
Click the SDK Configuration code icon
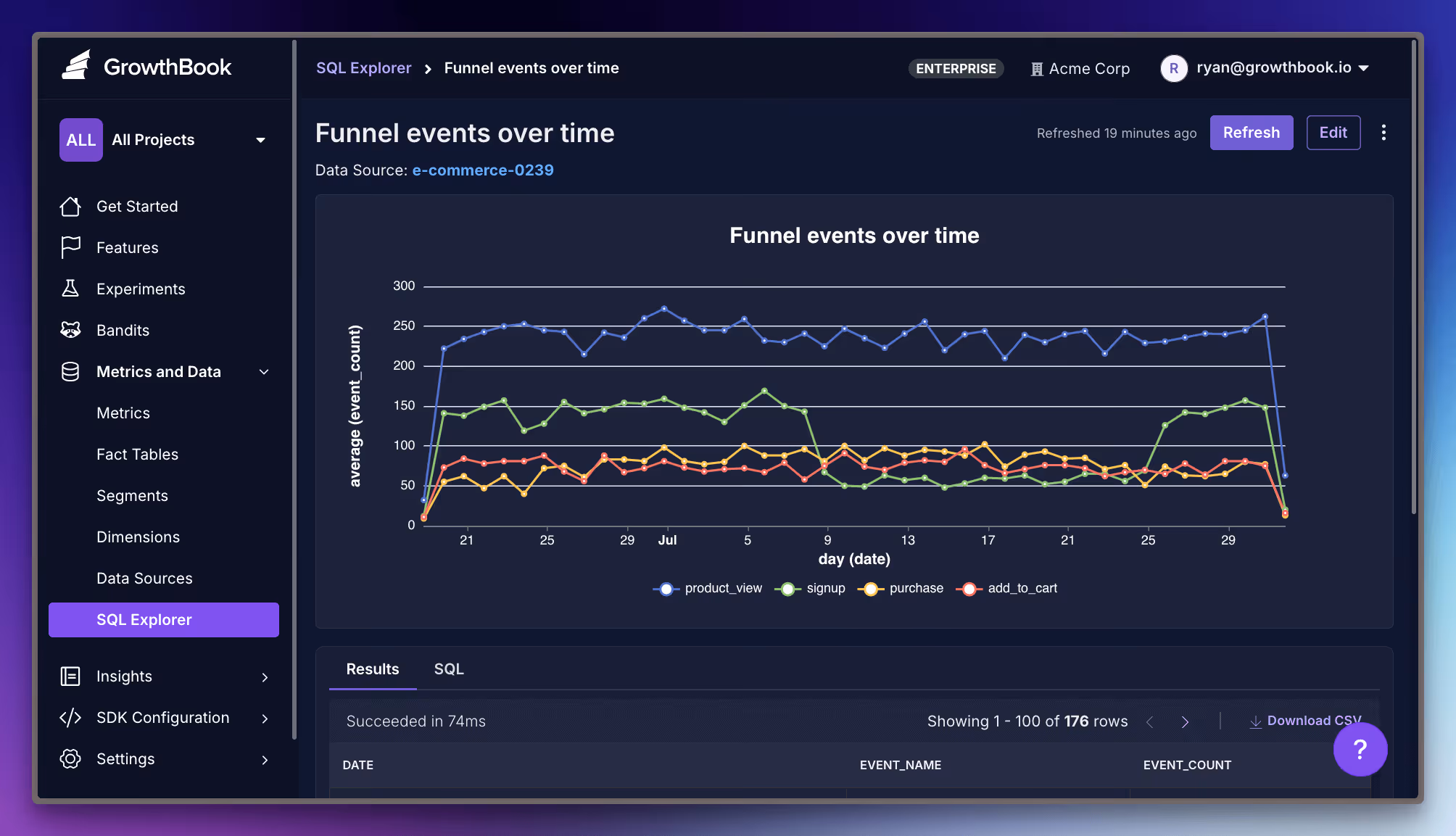click(x=70, y=718)
